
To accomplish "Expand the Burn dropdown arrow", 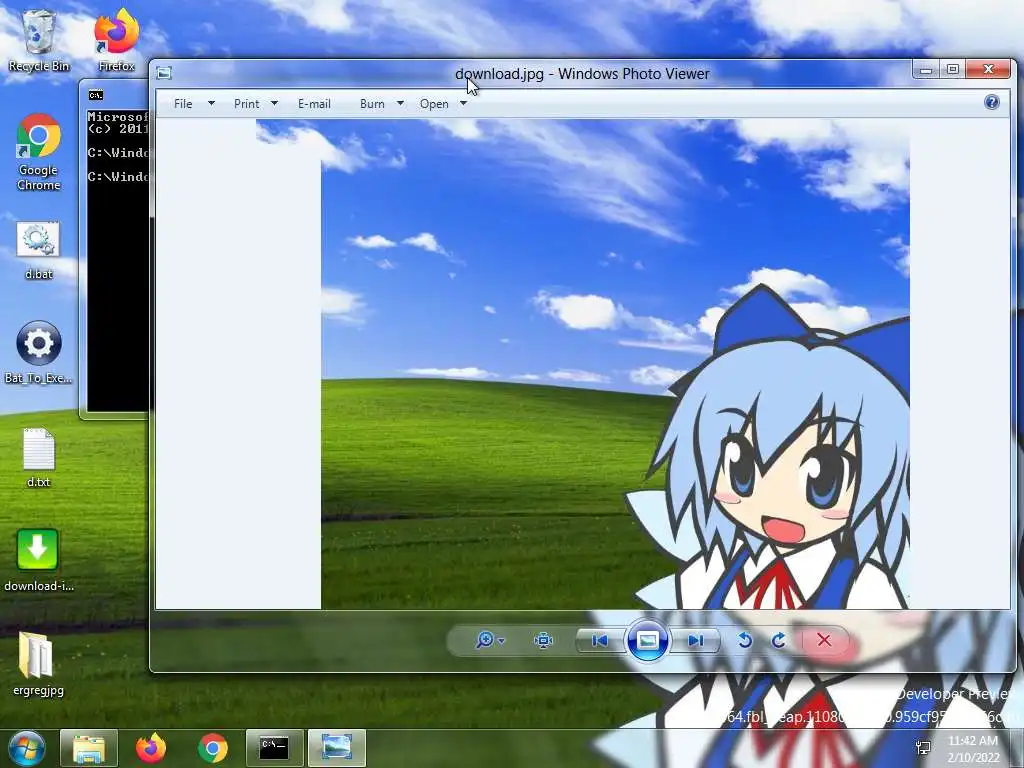I will pyautogui.click(x=400, y=103).
